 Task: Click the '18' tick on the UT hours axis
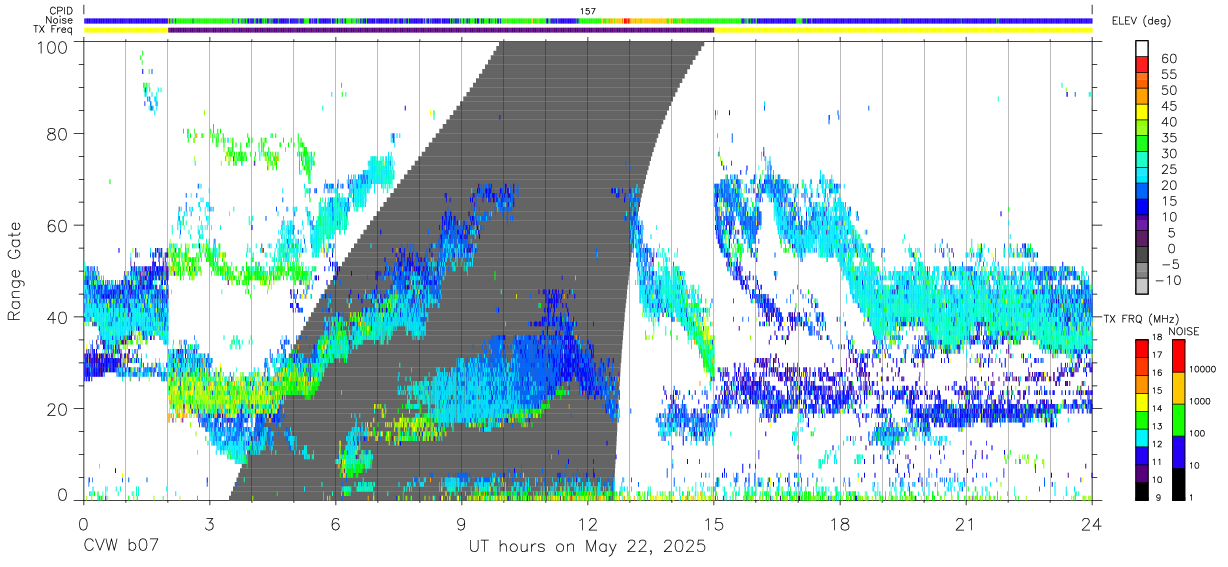[840, 523]
